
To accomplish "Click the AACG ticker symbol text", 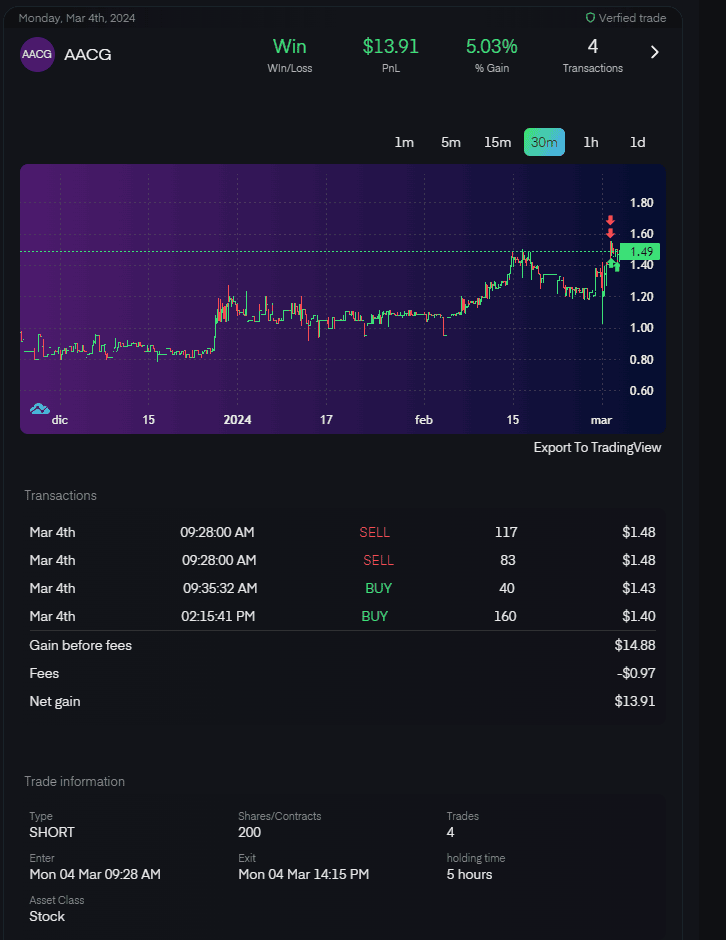I will click(x=88, y=54).
